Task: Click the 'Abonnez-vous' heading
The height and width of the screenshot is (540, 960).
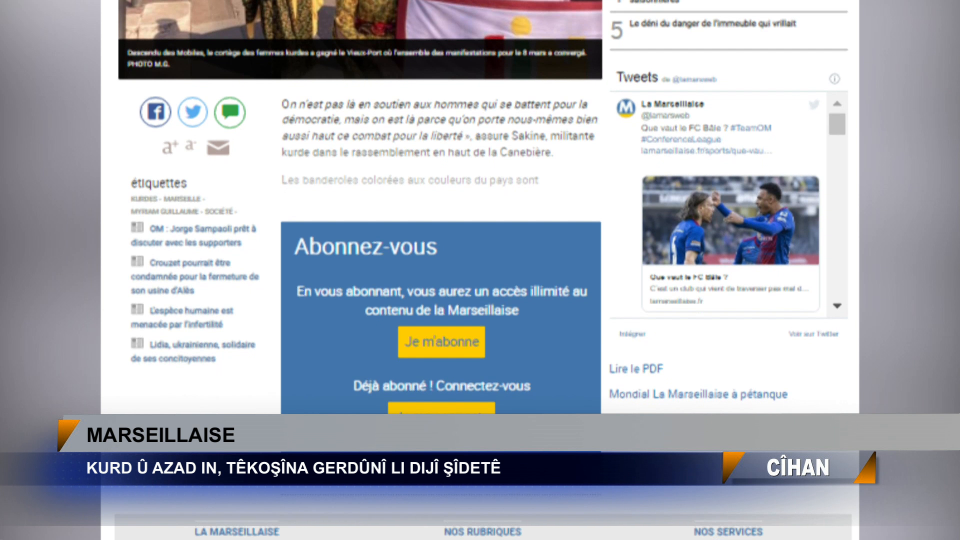Action: [x=366, y=247]
